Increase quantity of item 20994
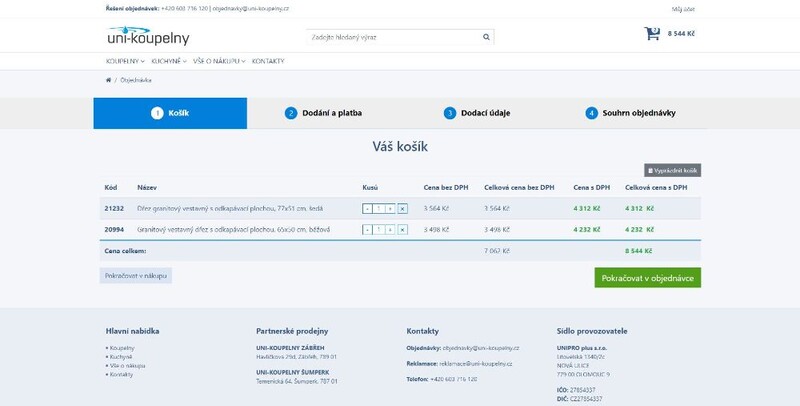This screenshot has width=800, height=406. [x=391, y=229]
